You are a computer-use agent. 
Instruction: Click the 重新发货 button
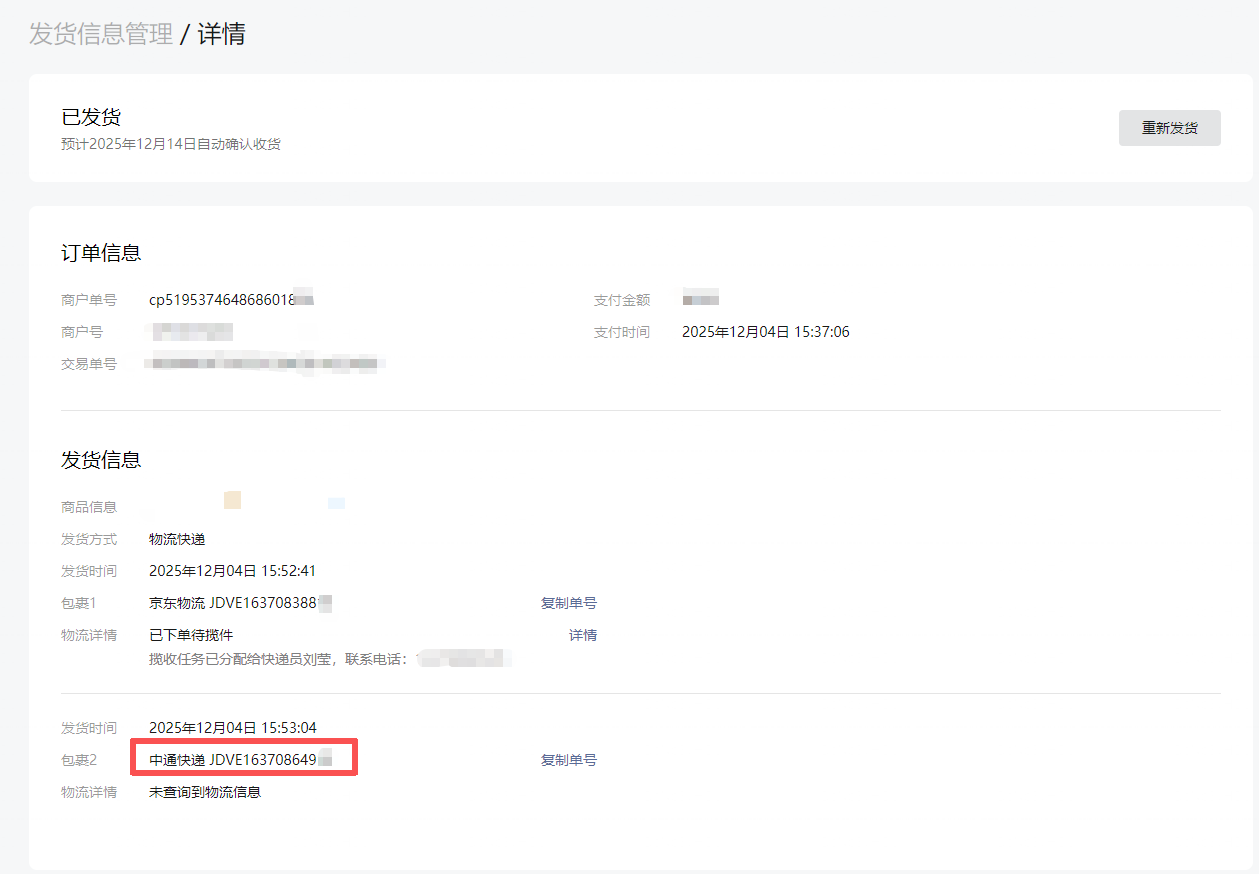pos(1169,128)
